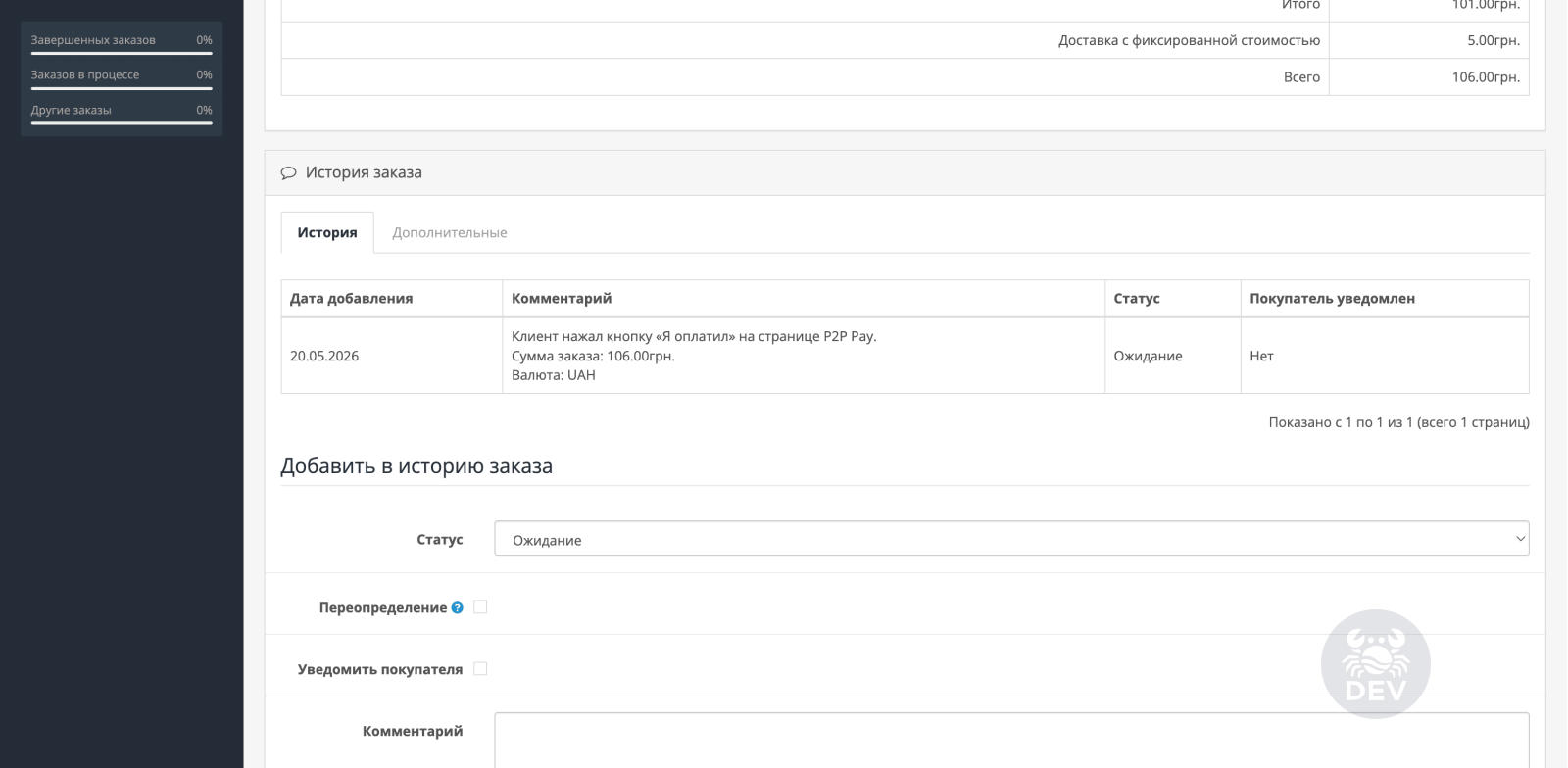This screenshot has height=768, width=1568.
Task: Click the Переопределение field label
Action: pos(382,607)
